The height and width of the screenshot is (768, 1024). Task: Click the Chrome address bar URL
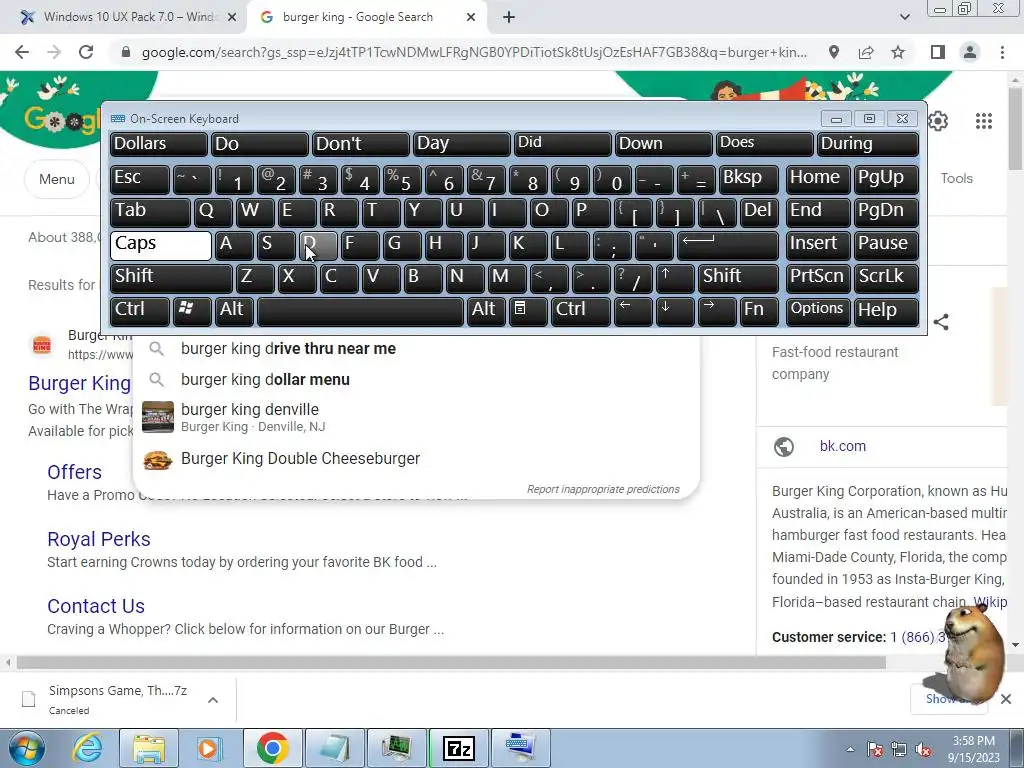click(474, 52)
